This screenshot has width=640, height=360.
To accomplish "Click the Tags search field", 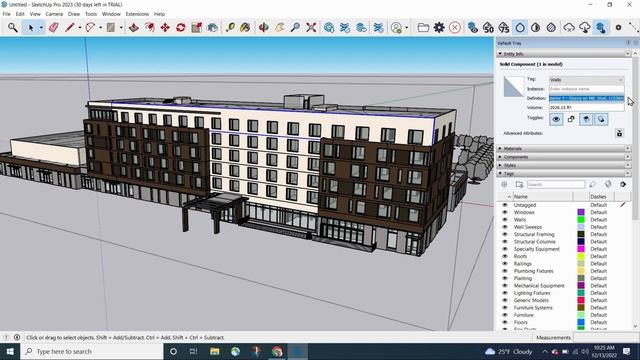I will point(556,184).
